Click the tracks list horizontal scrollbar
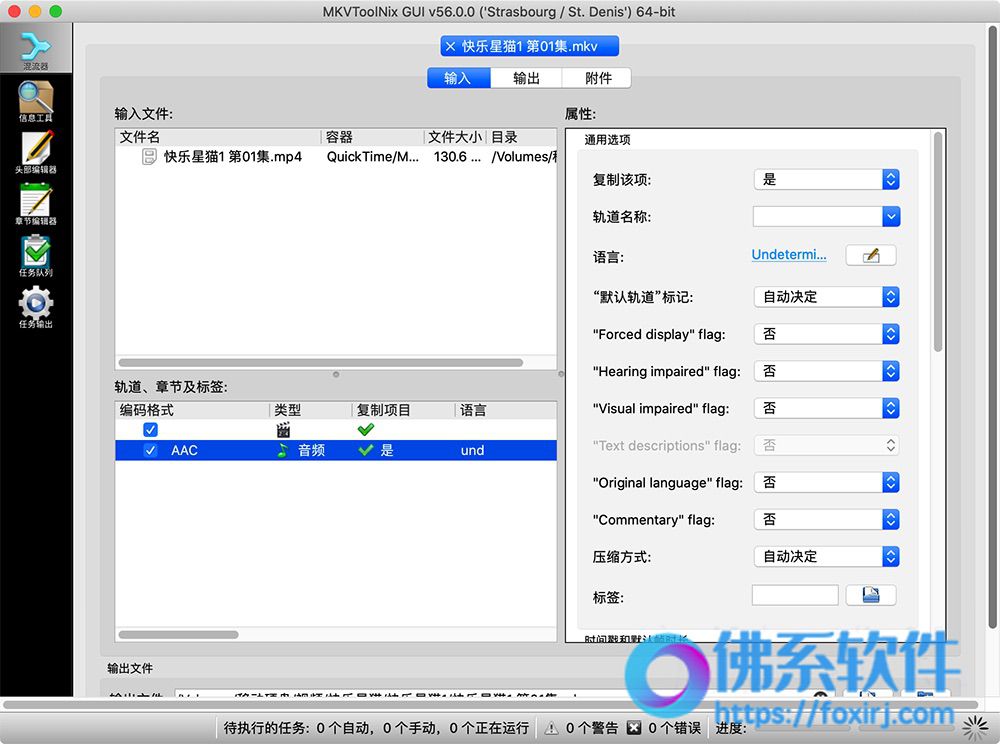 [179, 634]
